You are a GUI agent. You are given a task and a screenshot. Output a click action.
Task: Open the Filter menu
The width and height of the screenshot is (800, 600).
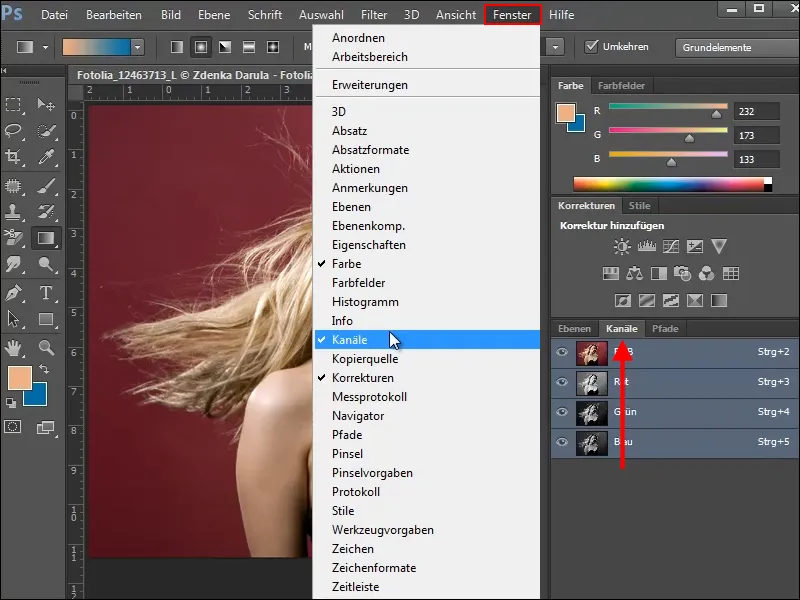pyautogui.click(x=374, y=15)
